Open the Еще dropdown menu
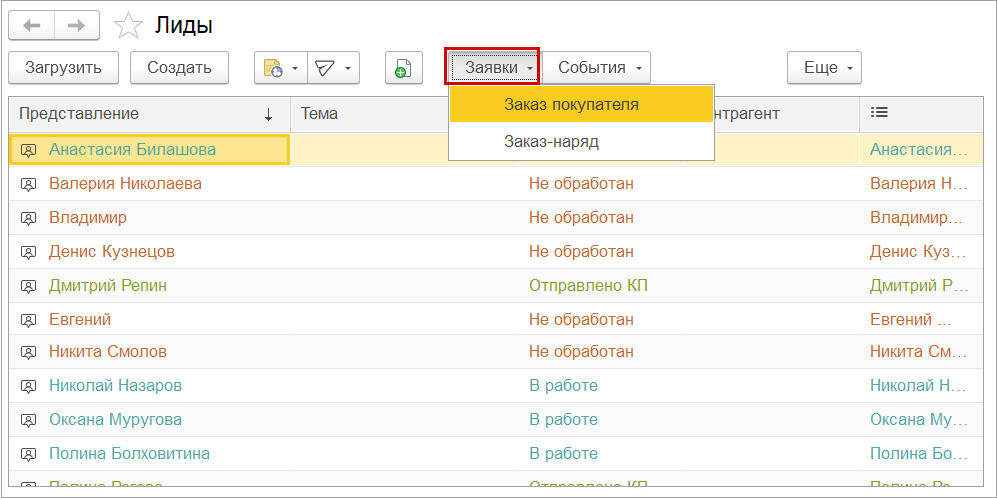The width and height of the screenshot is (997, 498). pyautogui.click(x=824, y=68)
